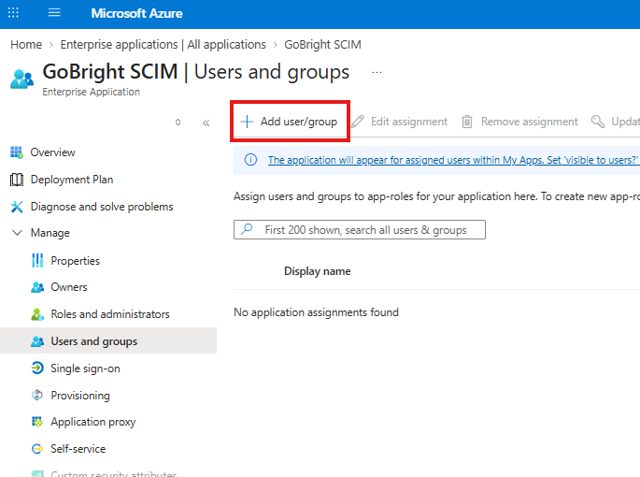Open Self-service in the sidebar
Viewport: 640px width, 477px height.
coord(78,449)
